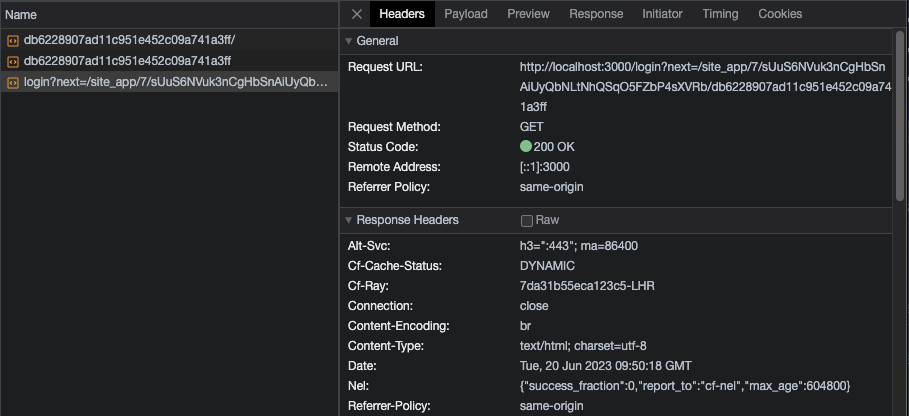Open the Preview tab
Screen dimensions: 909x416
(x=528, y=14)
